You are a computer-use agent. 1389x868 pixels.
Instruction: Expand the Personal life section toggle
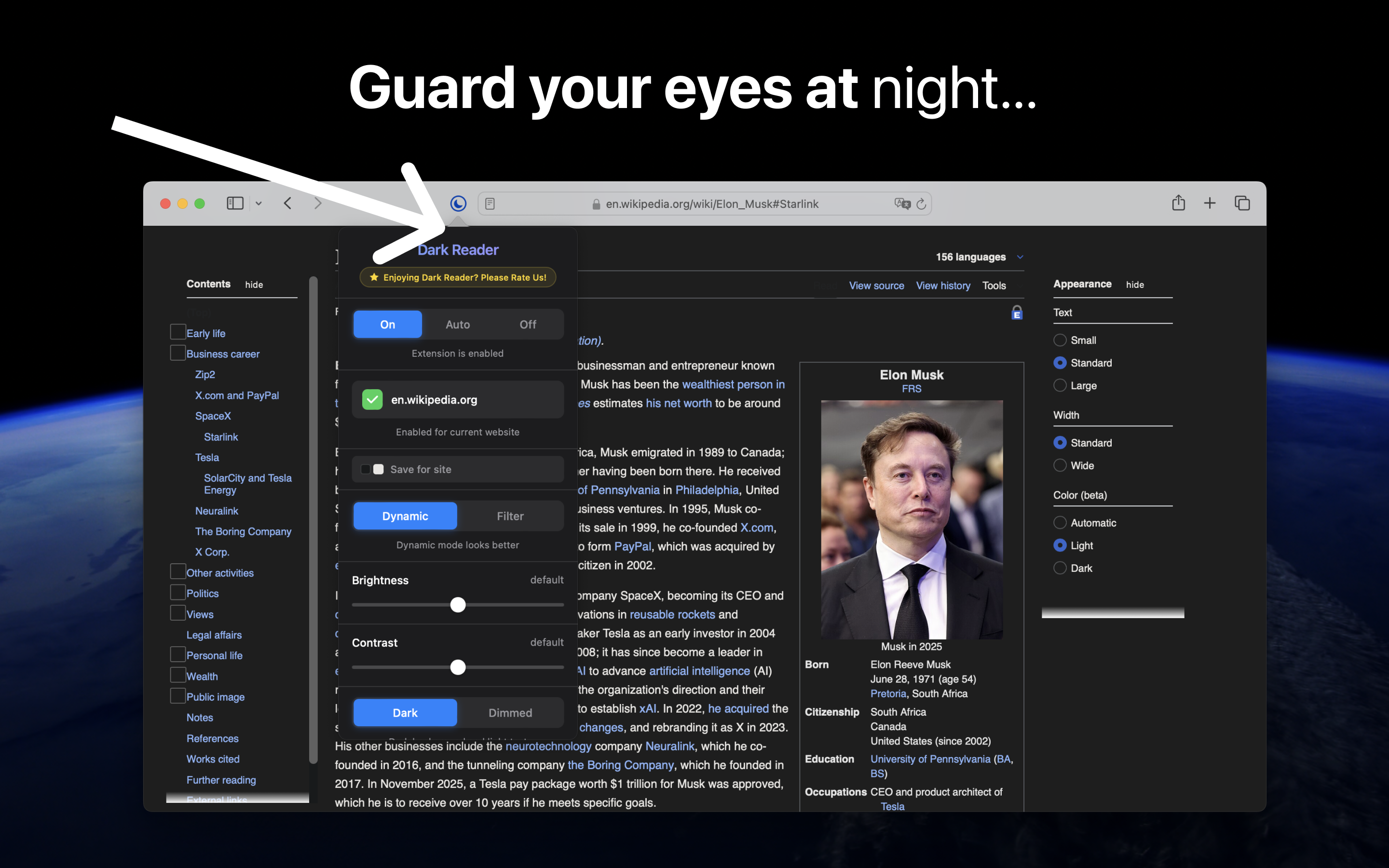pos(178,654)
